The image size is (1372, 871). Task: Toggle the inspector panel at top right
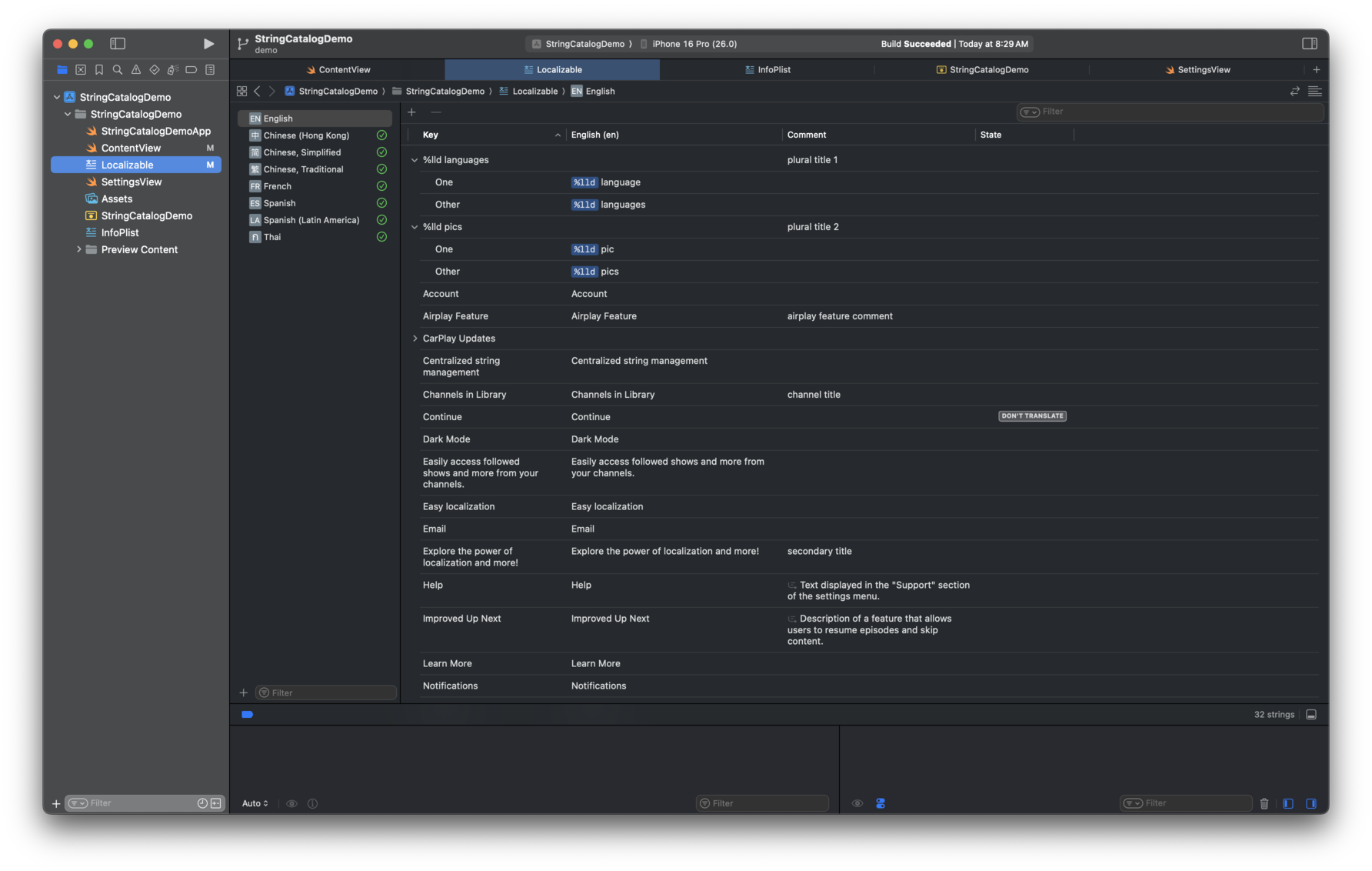tap(1310, 44)
